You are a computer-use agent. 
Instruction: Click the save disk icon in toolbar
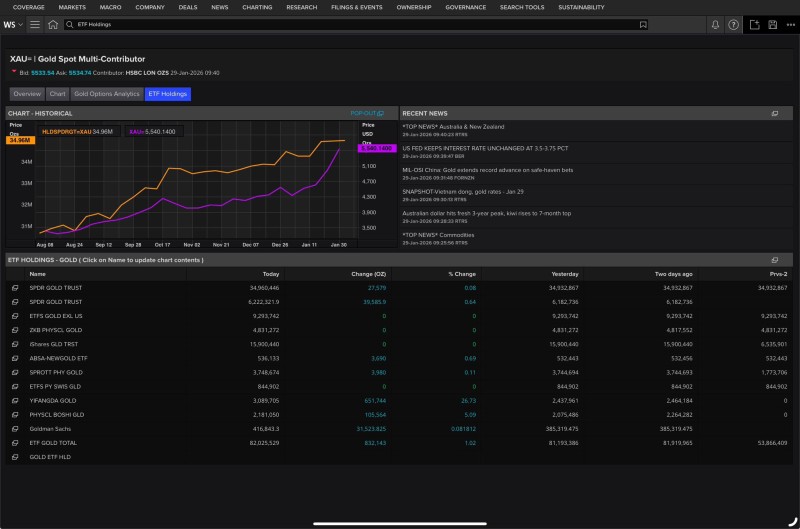772,24
